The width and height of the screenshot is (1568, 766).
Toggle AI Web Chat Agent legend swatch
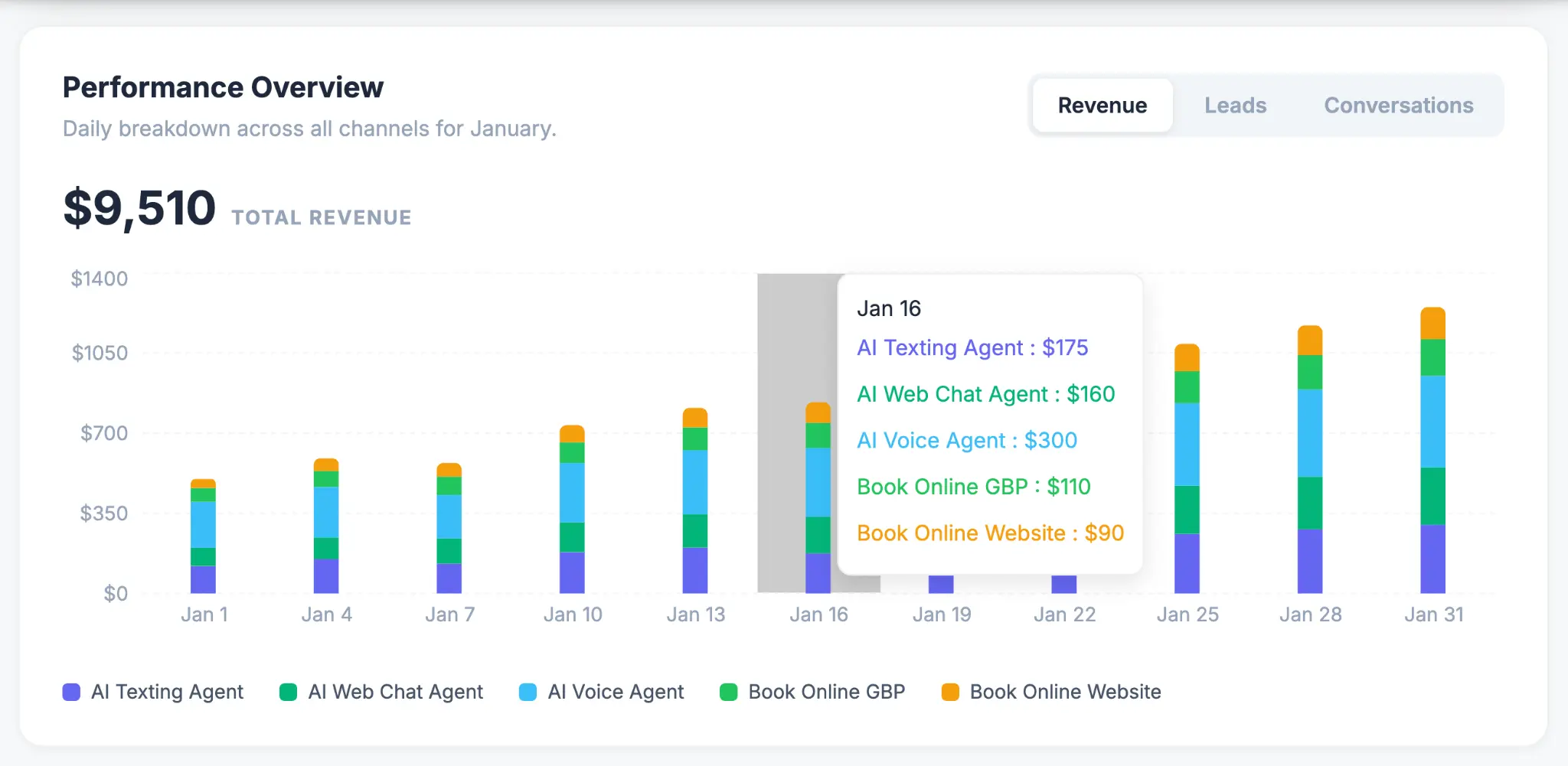click(x=288, y=692)
